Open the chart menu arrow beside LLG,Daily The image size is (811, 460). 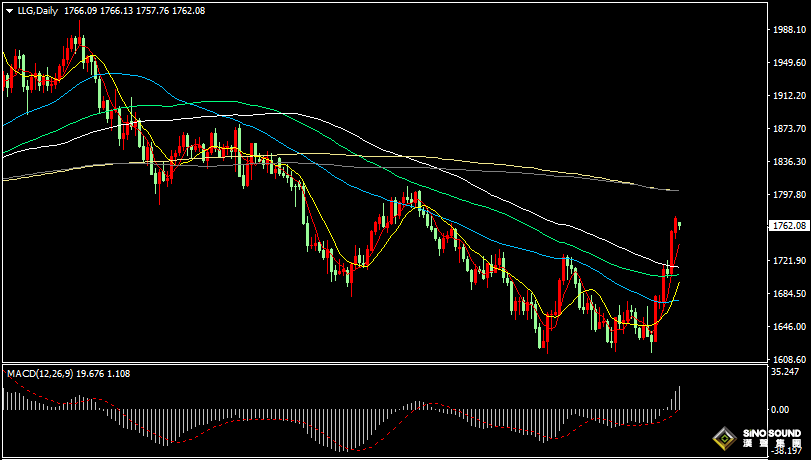tap(9, 10)
